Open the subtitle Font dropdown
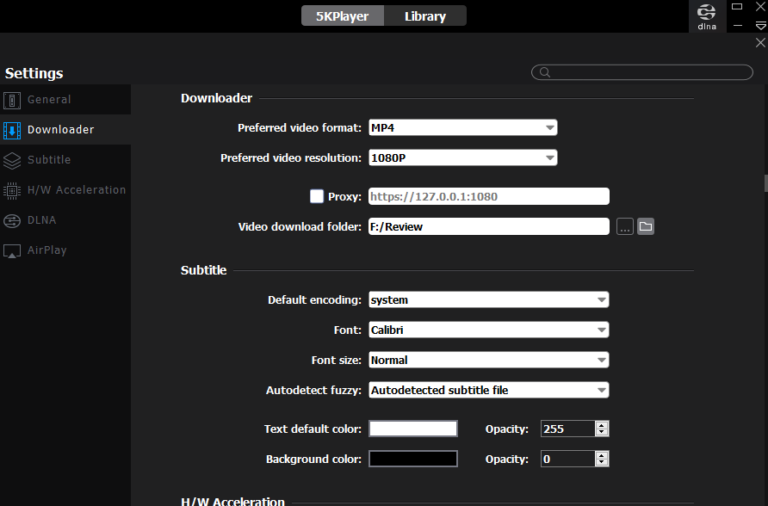The image size is (768, 506). (488, 330)
